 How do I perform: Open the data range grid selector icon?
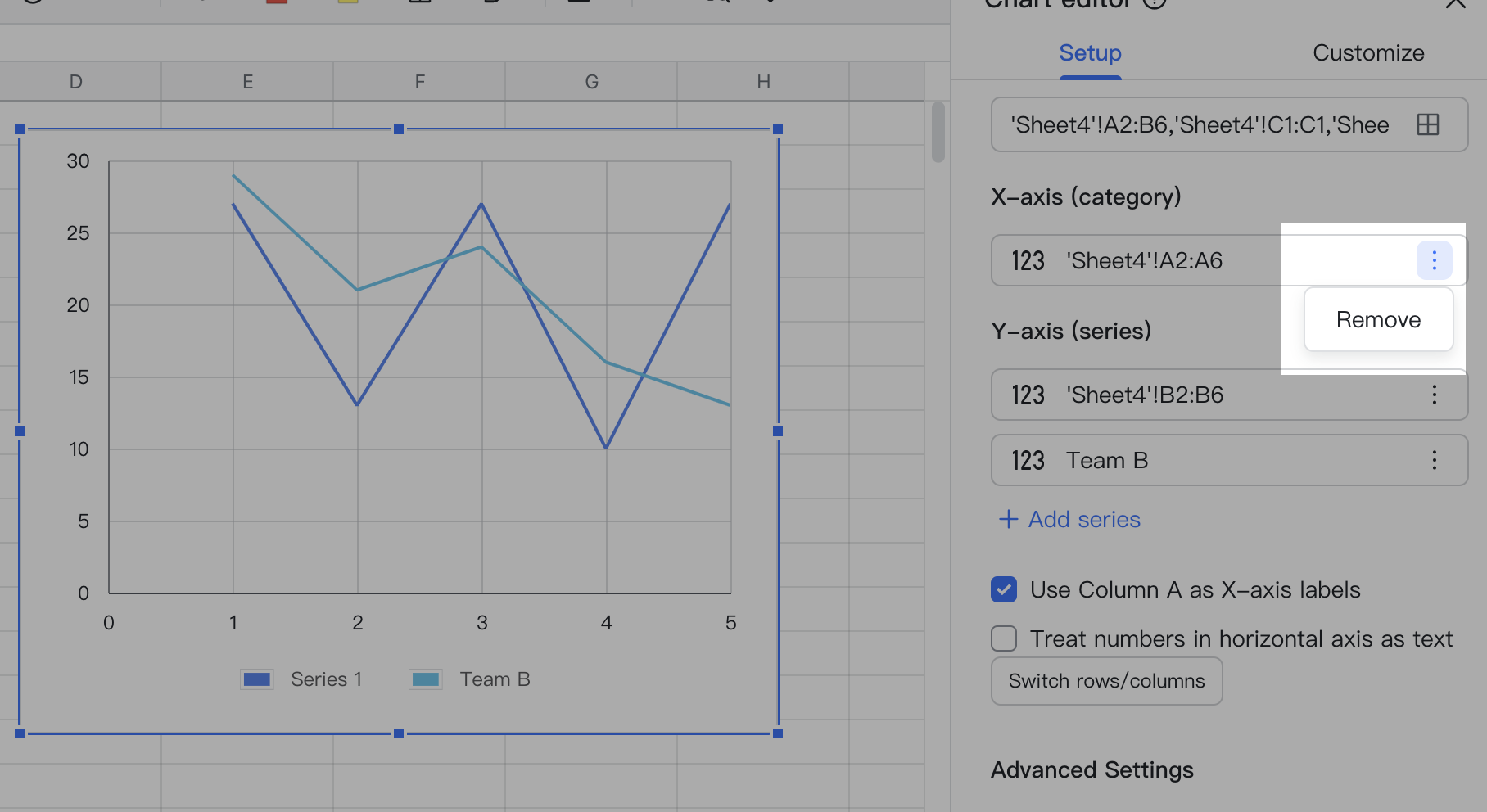tap(1429, 124)
